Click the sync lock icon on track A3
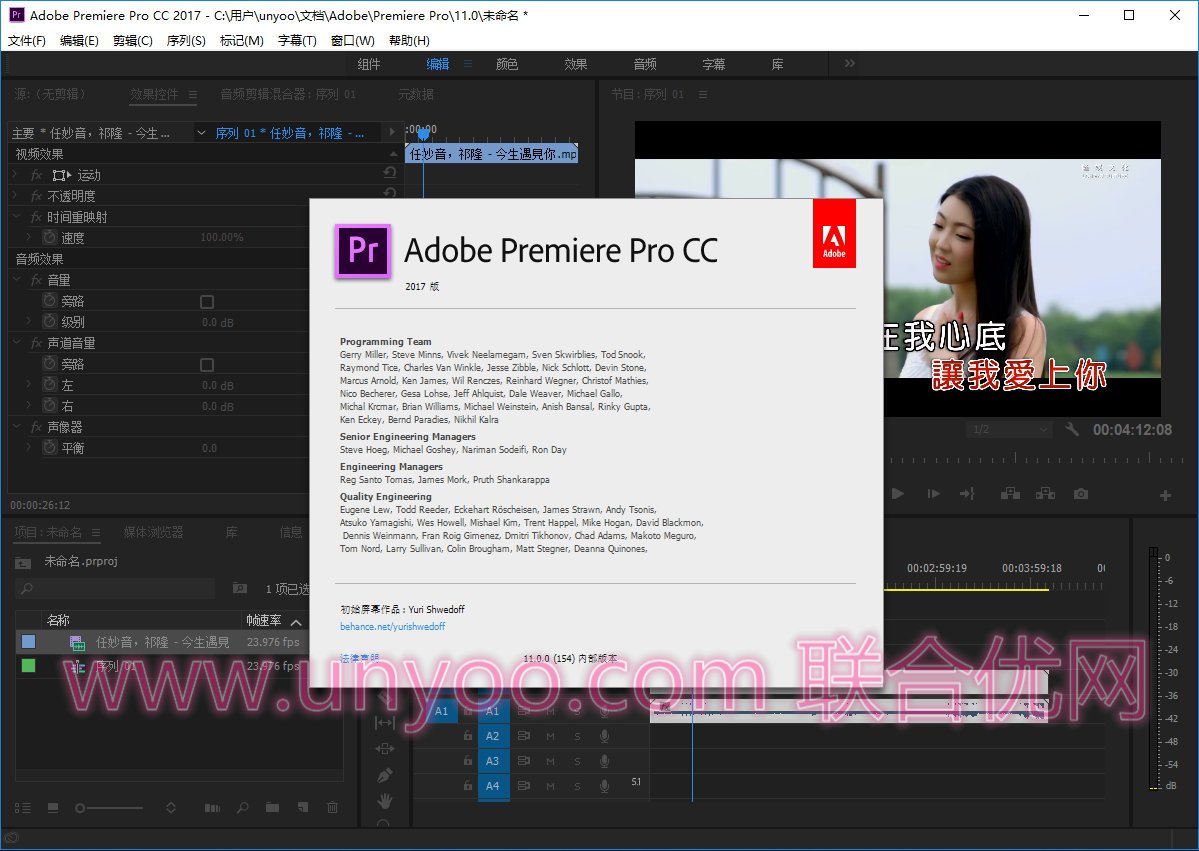 click(524, 762)
